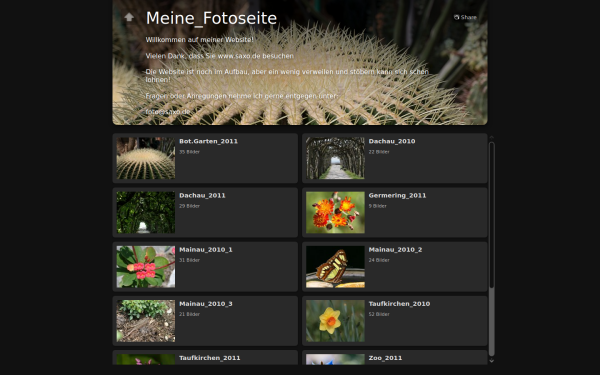
Task: Click the '24 Bilder' count text
Action: pyautogui.click(x=379, y=260)
